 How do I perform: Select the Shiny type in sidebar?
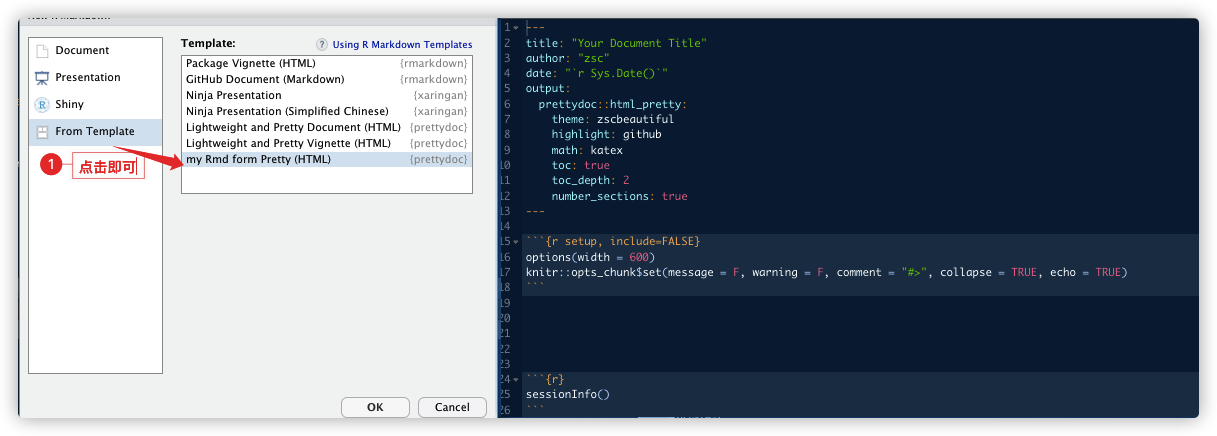pyautogui.click(x=95, y=104)
